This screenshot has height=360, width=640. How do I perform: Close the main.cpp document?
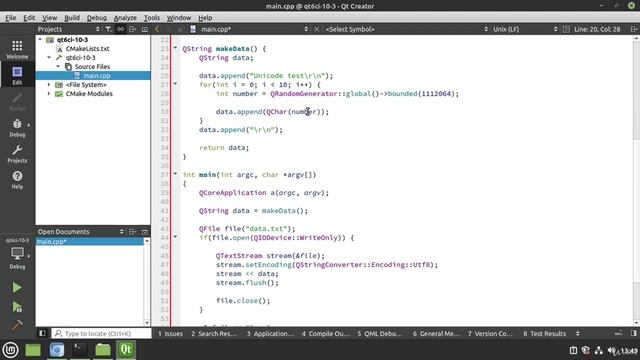[316, 29]
